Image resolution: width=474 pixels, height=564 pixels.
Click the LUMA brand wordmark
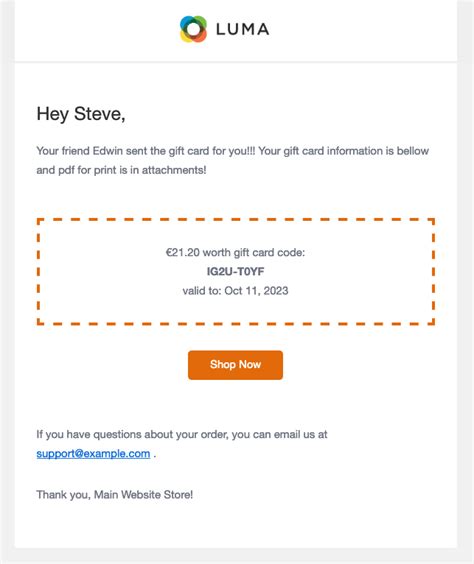click(242, 29)
